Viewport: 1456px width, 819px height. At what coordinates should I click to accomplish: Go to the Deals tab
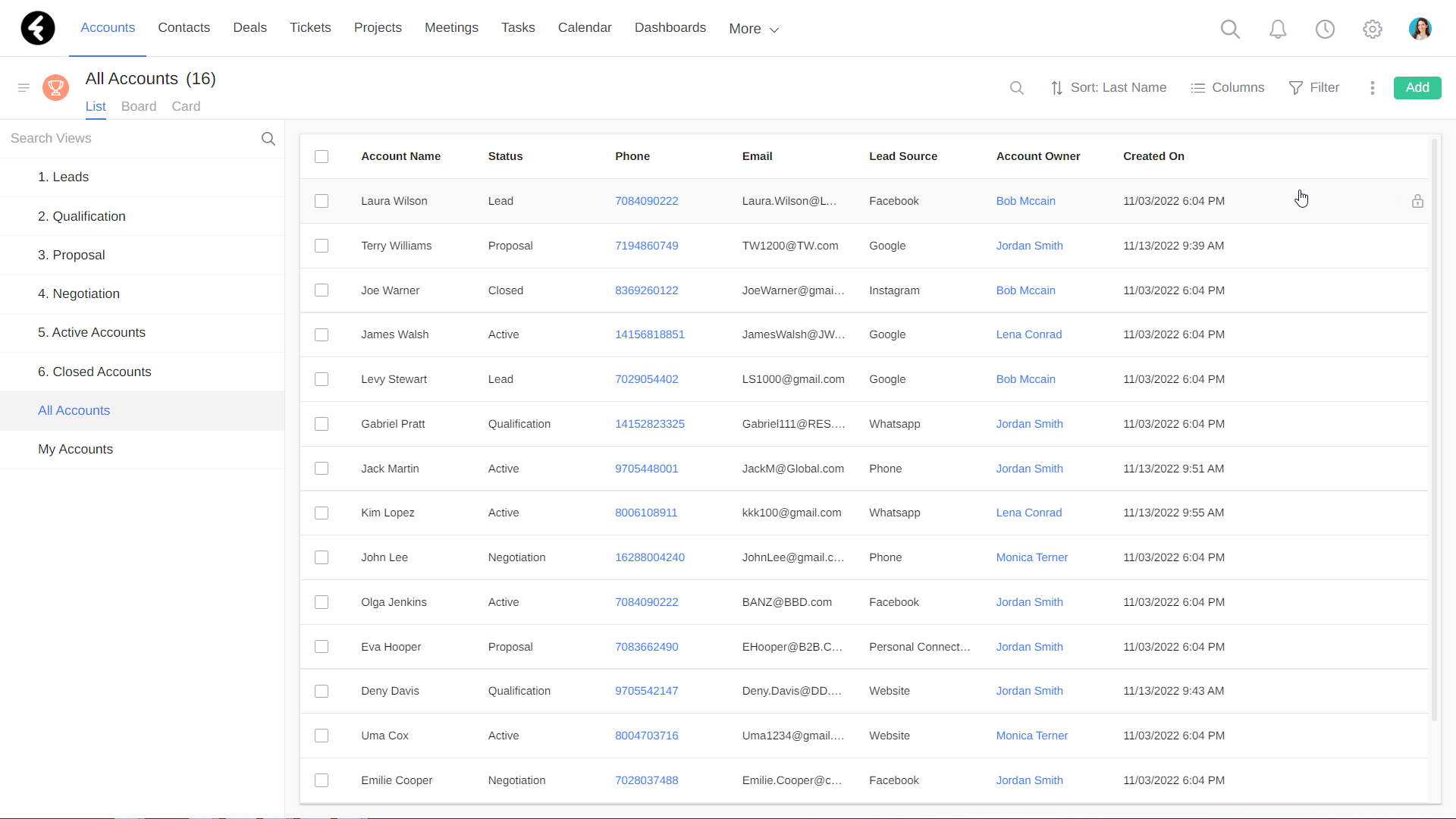pyautogui.click(x=249, y=27)
